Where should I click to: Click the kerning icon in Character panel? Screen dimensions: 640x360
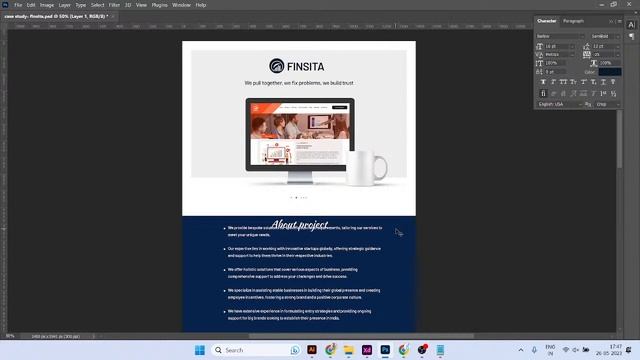point(539,54)
